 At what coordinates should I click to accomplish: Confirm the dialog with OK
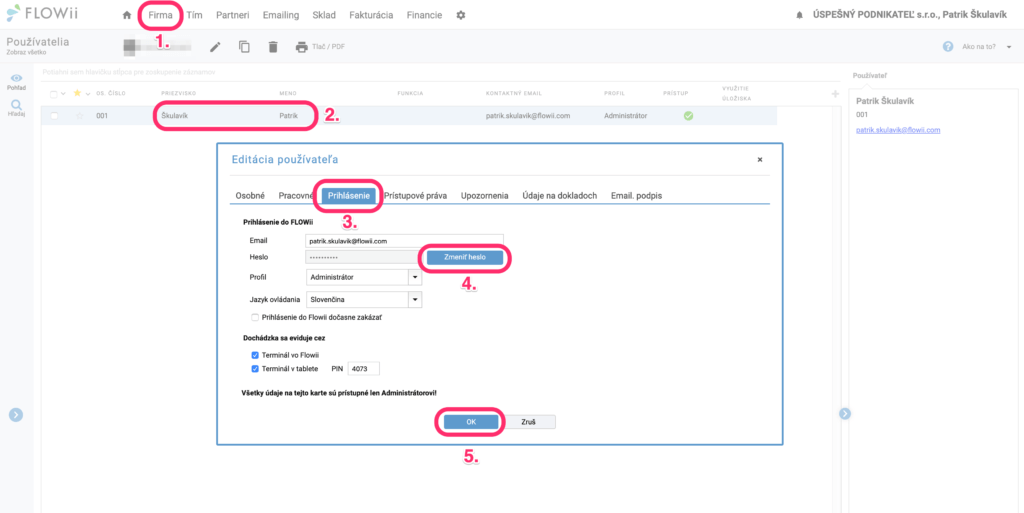pyautogui.click(x=471, y=422)
